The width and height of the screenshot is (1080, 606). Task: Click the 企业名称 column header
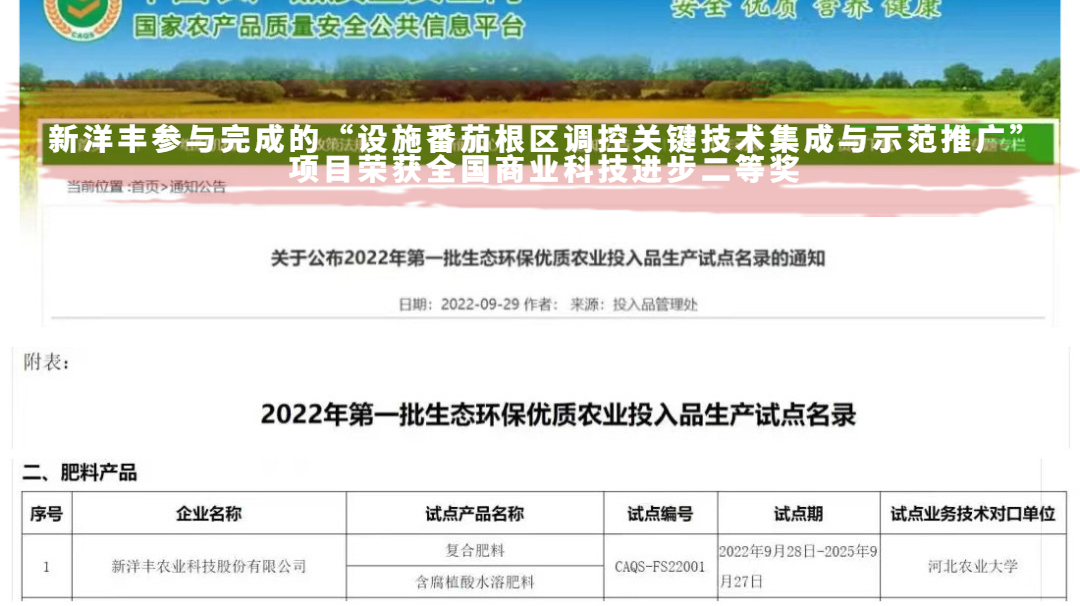coord(209,514)
